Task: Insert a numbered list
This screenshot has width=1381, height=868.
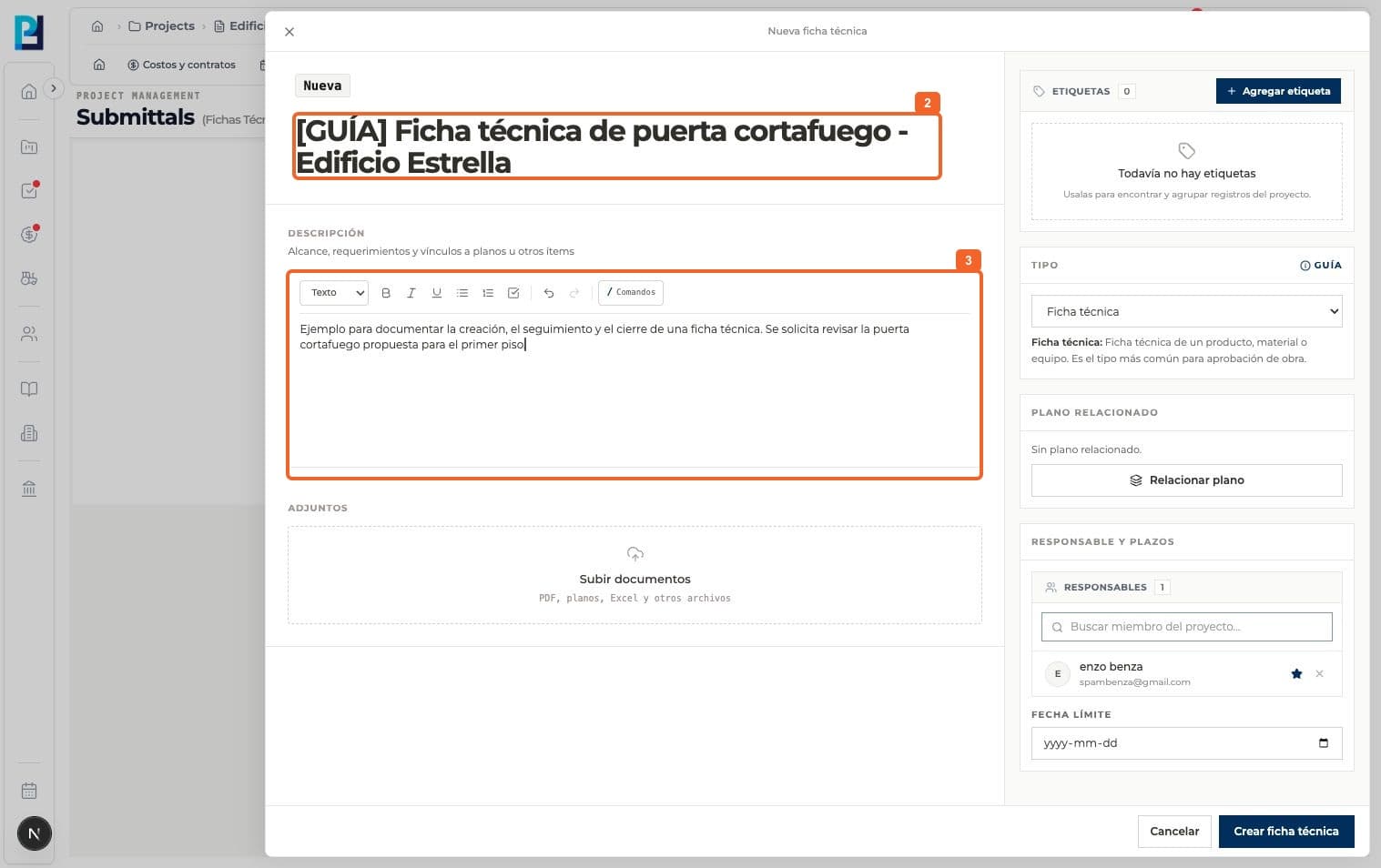Action: click(488, 293)
